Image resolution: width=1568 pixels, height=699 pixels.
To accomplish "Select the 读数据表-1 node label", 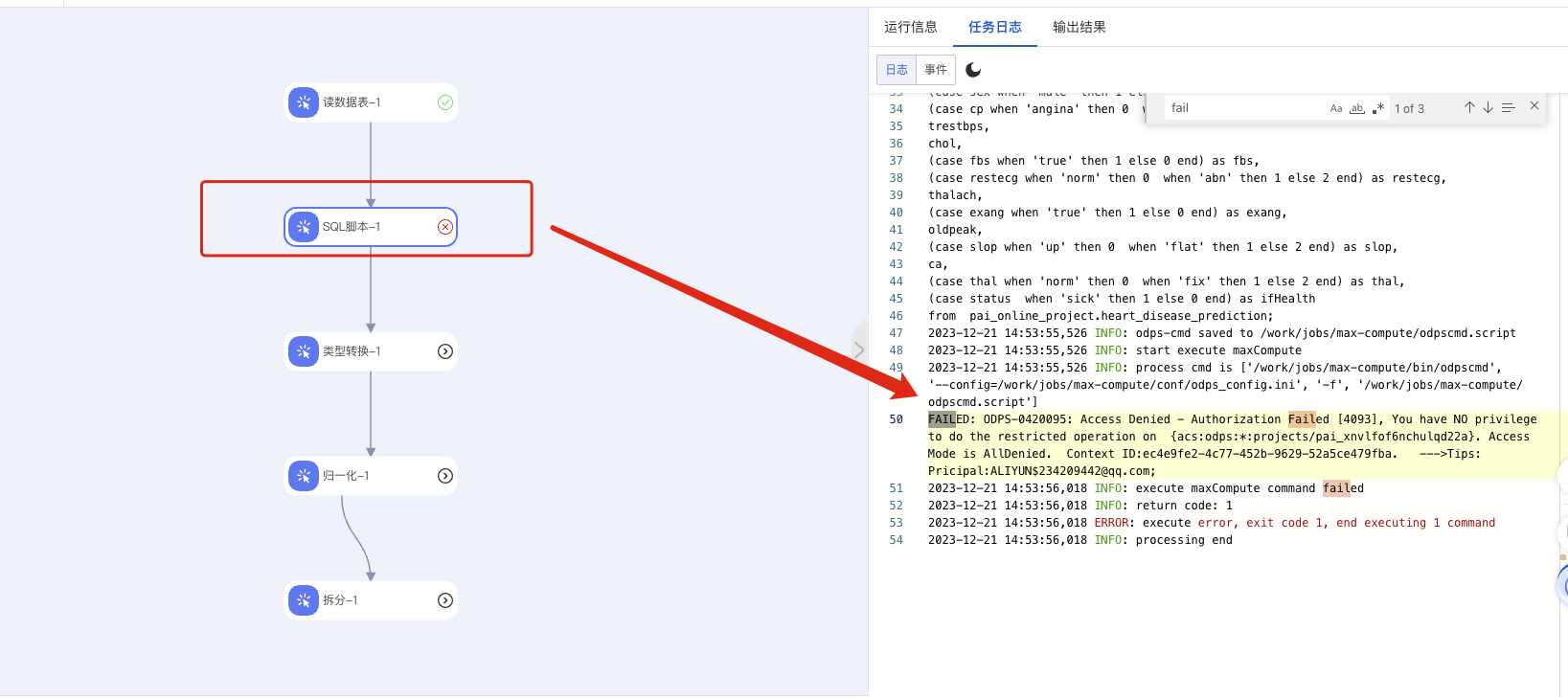I will (x=352, y=102).
